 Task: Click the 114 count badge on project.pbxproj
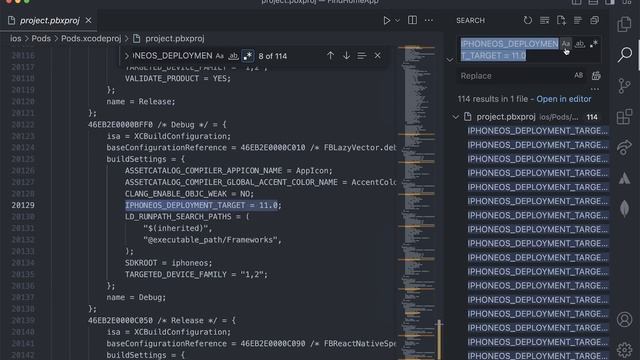(592, 117)
